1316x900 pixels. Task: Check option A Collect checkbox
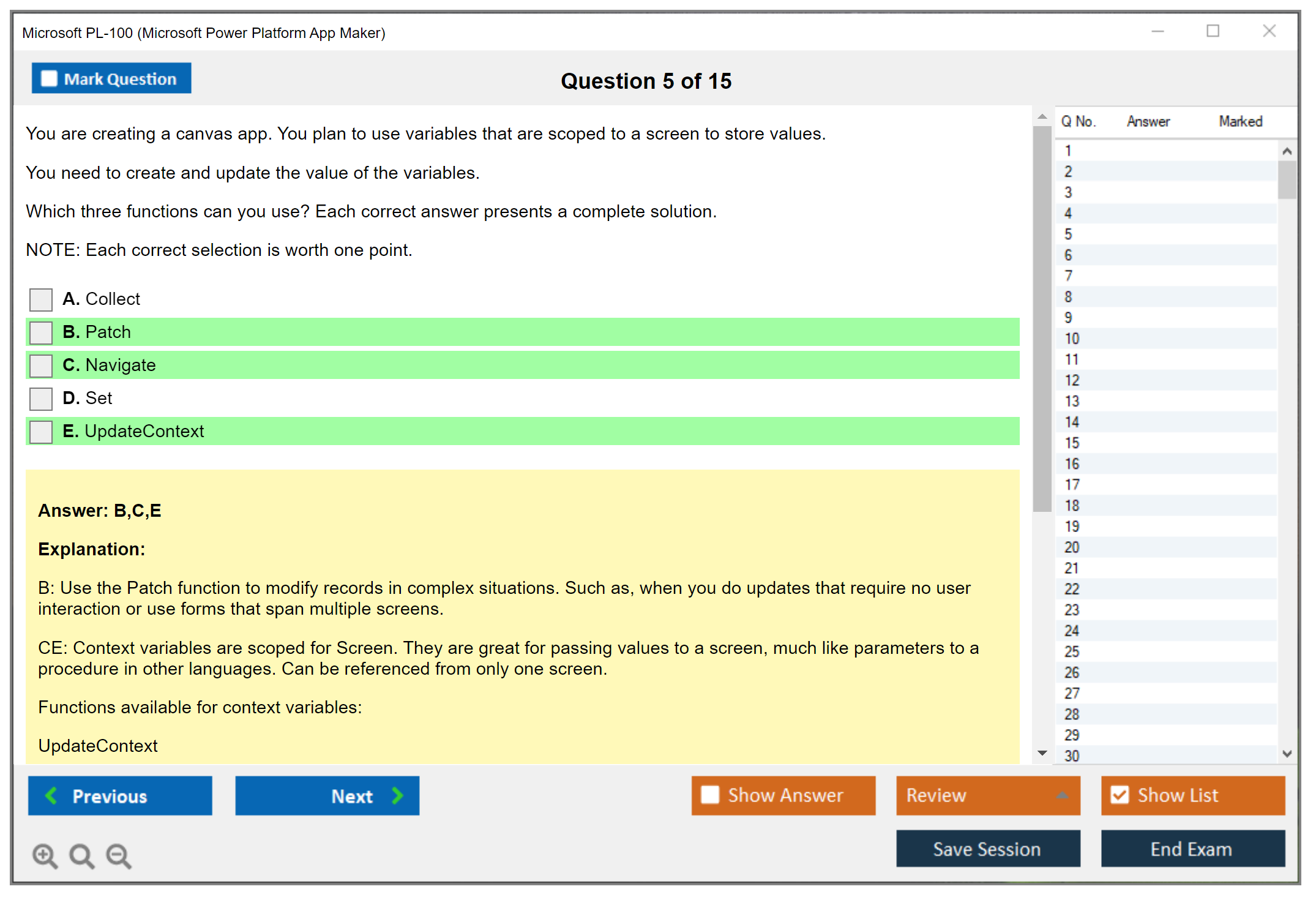coord(41,299)
